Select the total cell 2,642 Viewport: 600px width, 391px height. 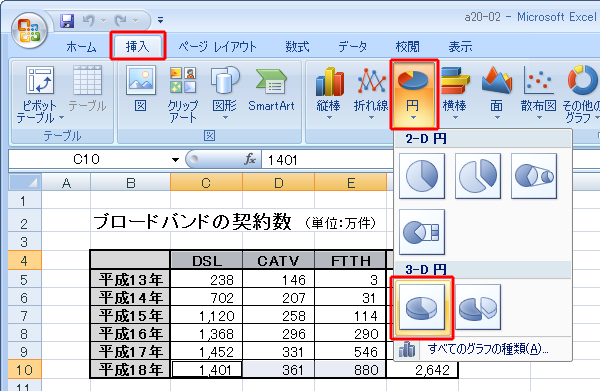coord(422,370)
